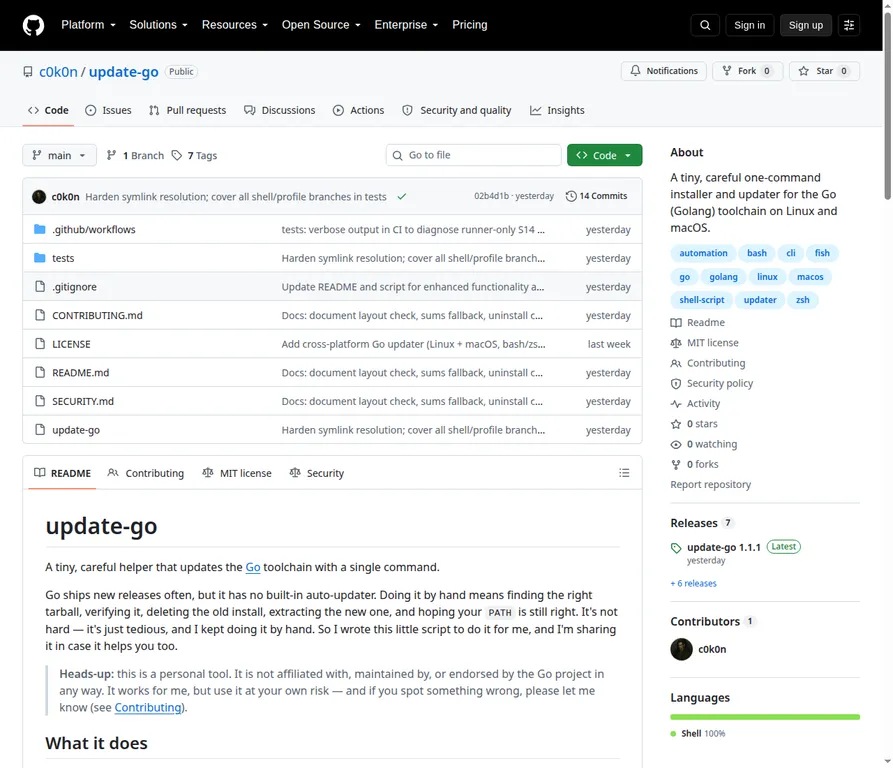Star the update-go repository
Viewport: 893px width, 768px height.
(824, 71)
